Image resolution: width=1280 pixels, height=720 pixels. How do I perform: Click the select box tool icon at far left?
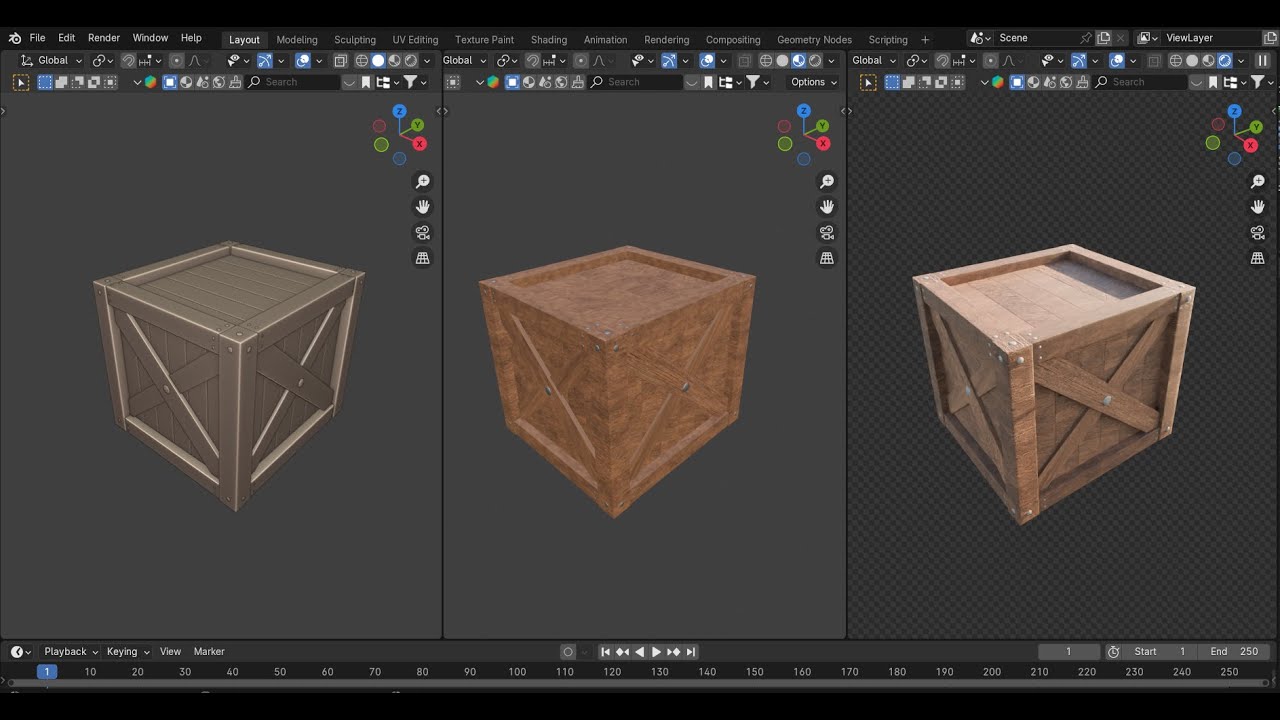pyautogui.click(x=21, y=82)
